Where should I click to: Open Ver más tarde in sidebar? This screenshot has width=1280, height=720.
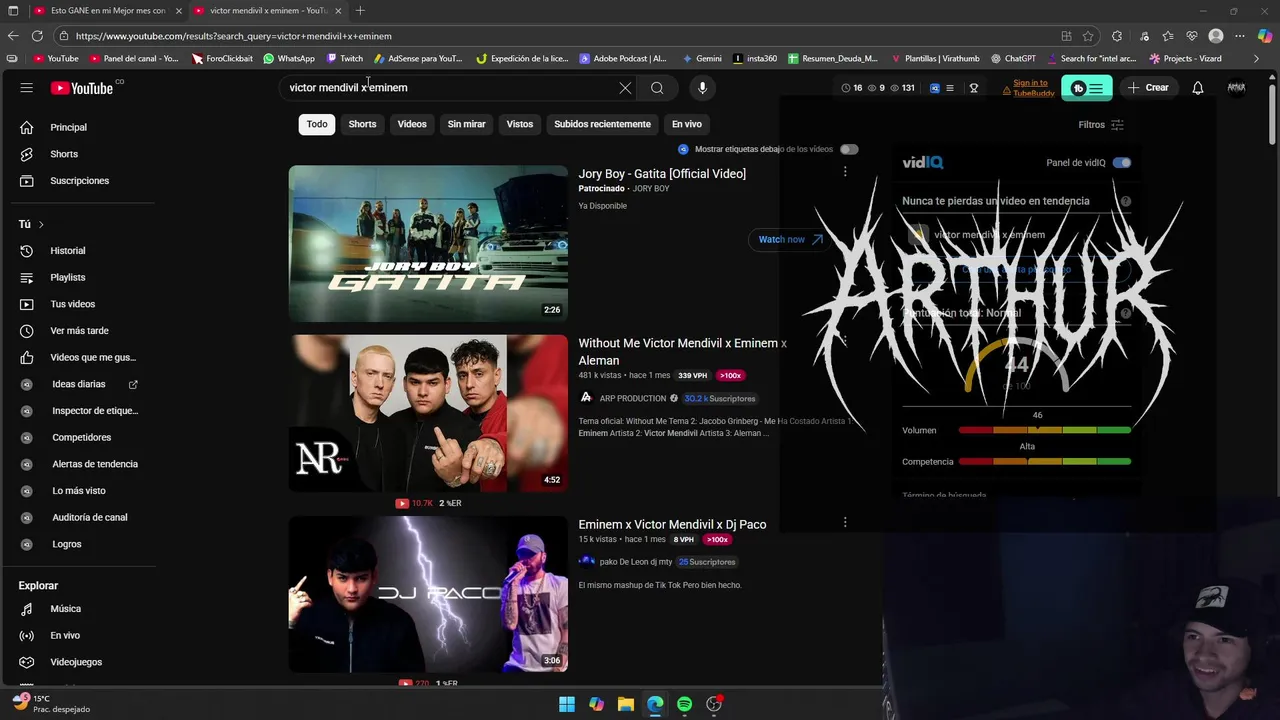(x=79, y=331)
